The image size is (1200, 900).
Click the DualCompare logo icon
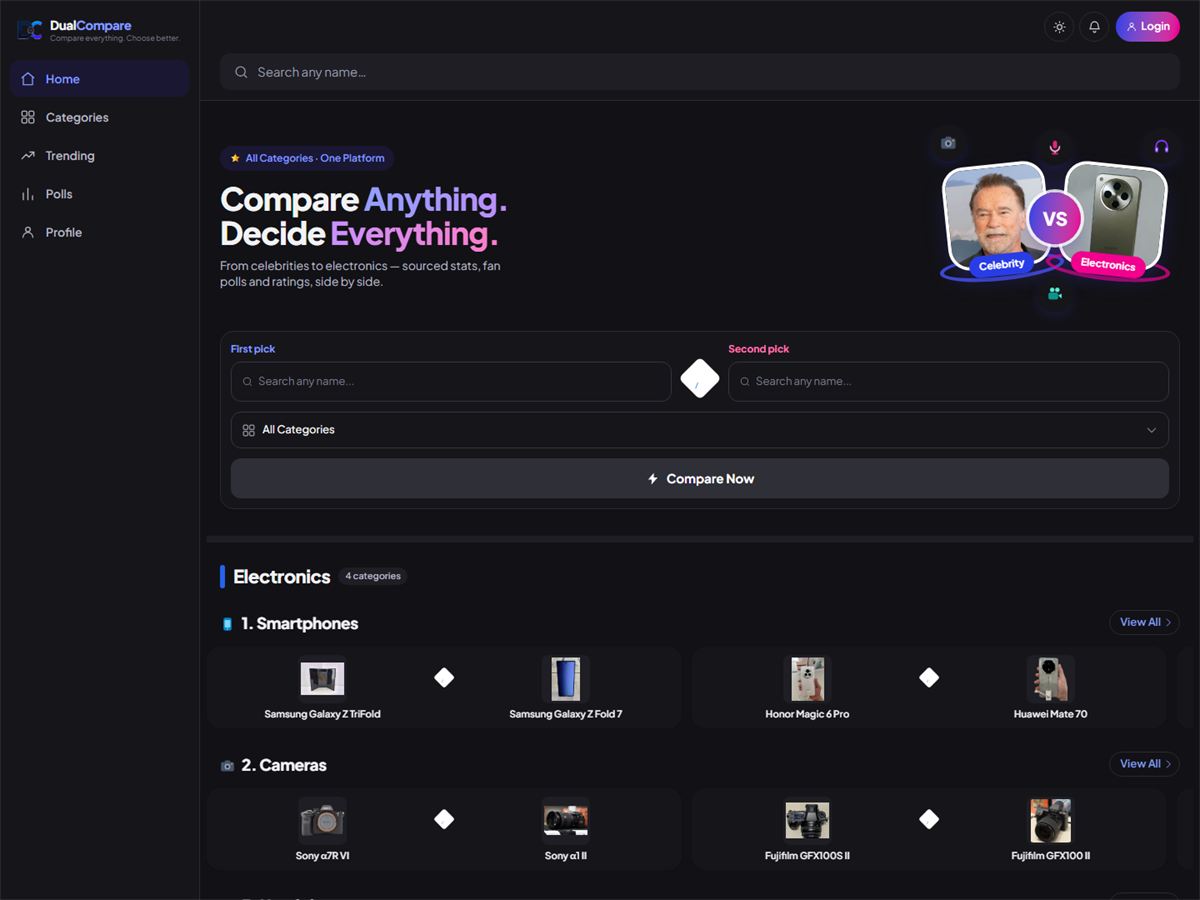[30, 30]
